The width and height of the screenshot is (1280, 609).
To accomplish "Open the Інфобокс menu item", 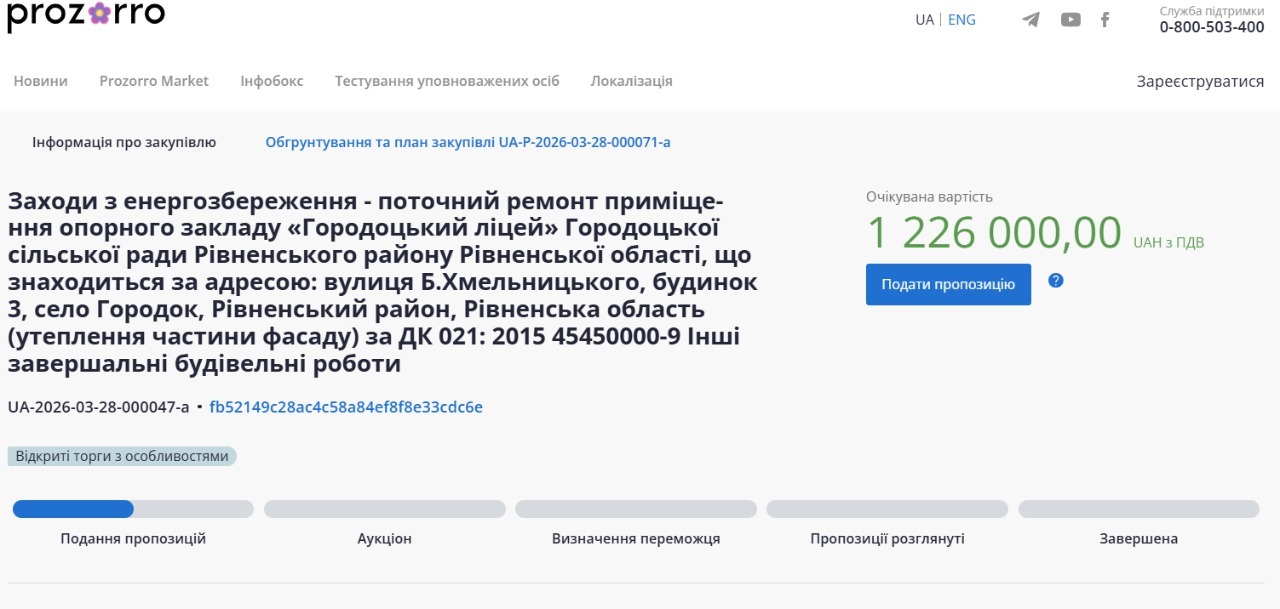I will tap(272, 81).
